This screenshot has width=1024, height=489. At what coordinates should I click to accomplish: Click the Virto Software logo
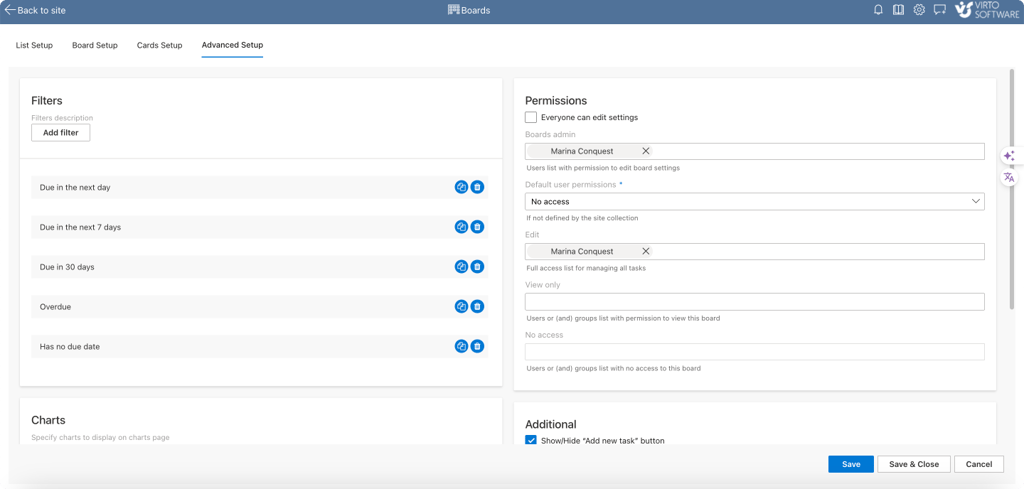[x=986, y=10]
